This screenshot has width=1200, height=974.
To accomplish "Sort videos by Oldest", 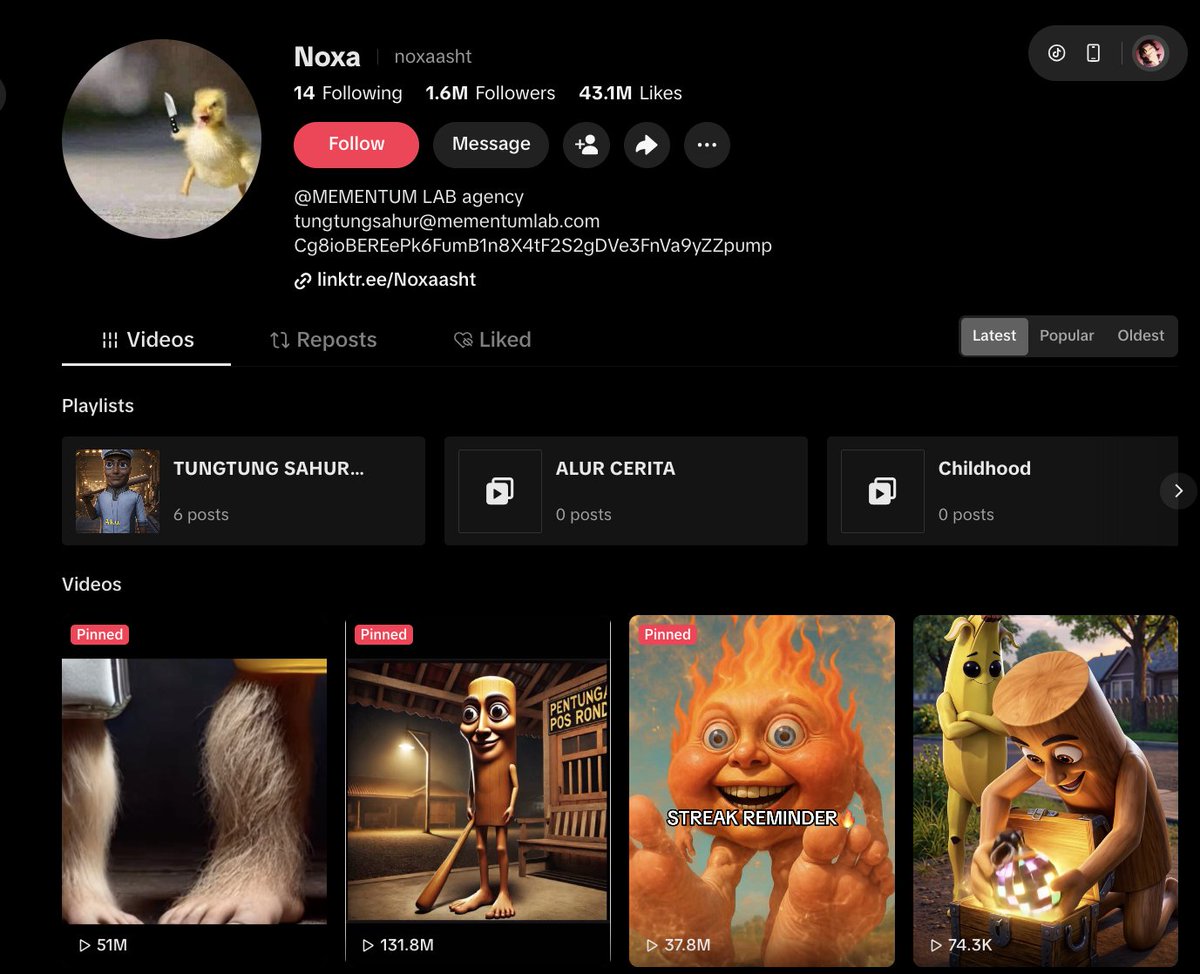I will click(1141, 336).
